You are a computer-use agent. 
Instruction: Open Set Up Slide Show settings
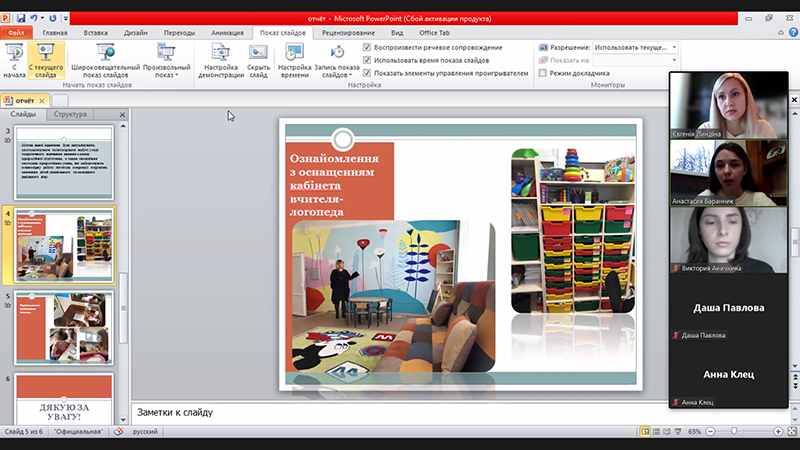click(221, 60)
